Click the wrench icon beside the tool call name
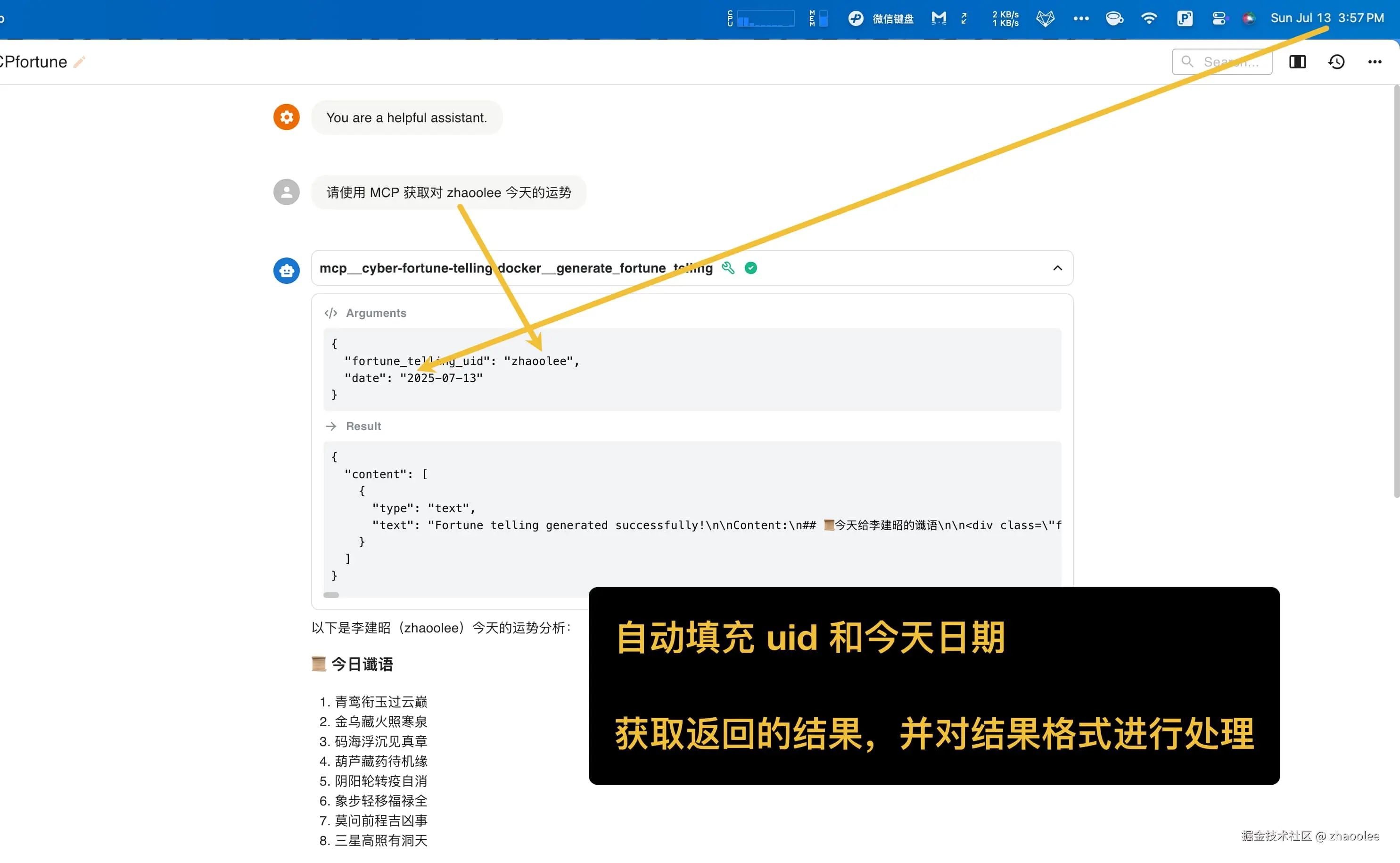1400x863 pixels. [728, 268]
